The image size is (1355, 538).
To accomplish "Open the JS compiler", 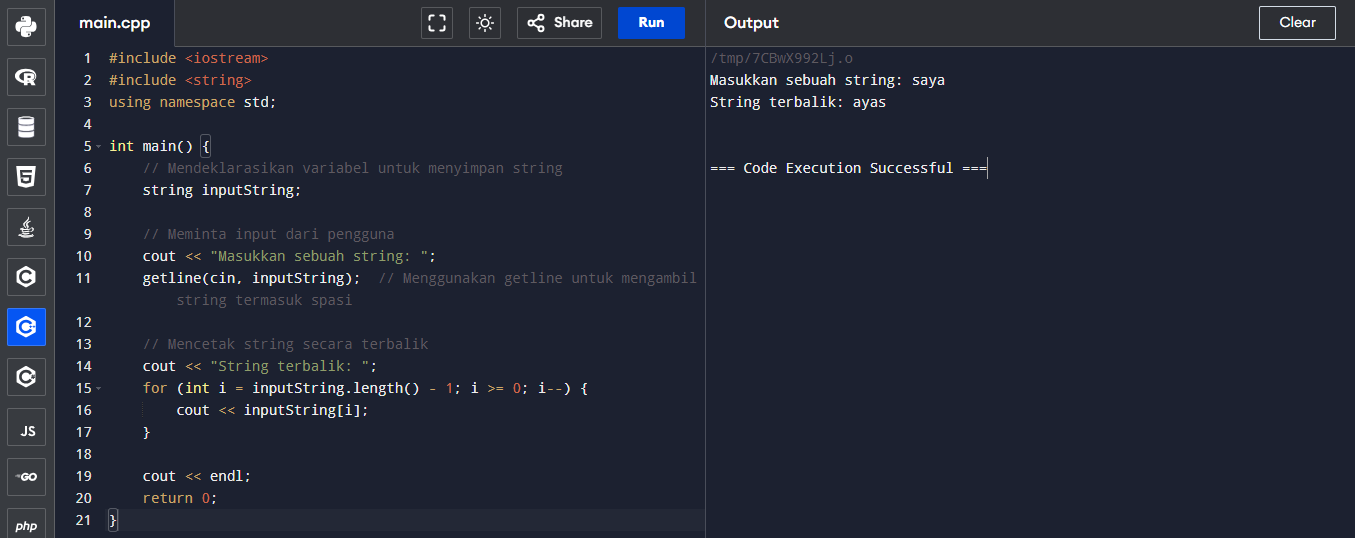I will (x=26, y=430).
